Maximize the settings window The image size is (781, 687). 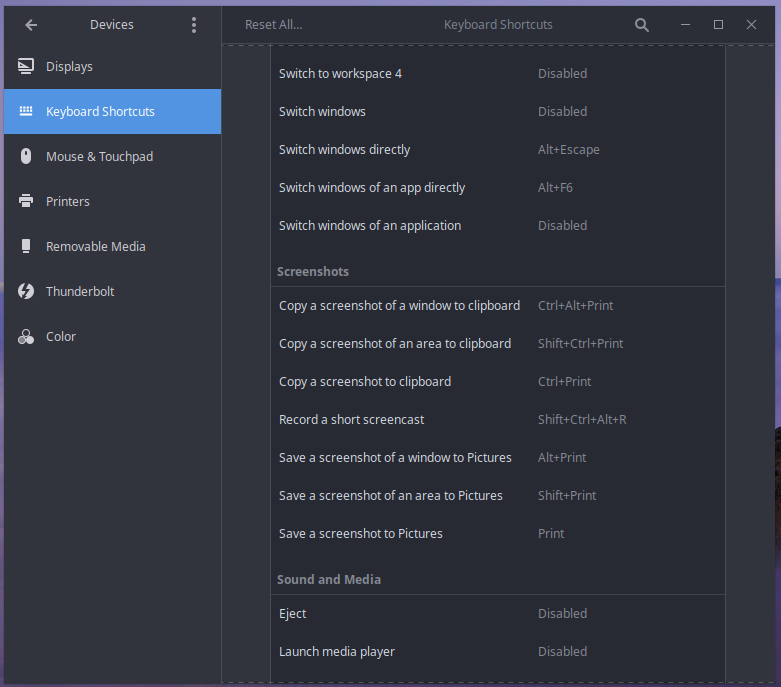click(718, 25)
